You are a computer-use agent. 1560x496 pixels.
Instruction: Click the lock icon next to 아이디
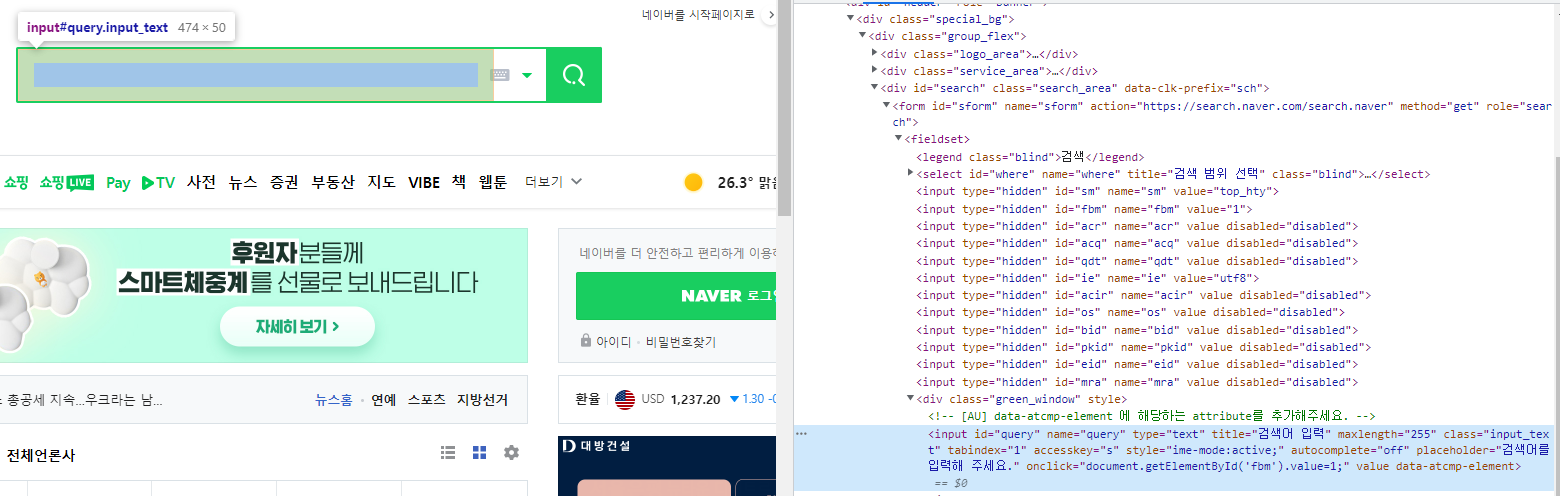[x=586, y=341]
